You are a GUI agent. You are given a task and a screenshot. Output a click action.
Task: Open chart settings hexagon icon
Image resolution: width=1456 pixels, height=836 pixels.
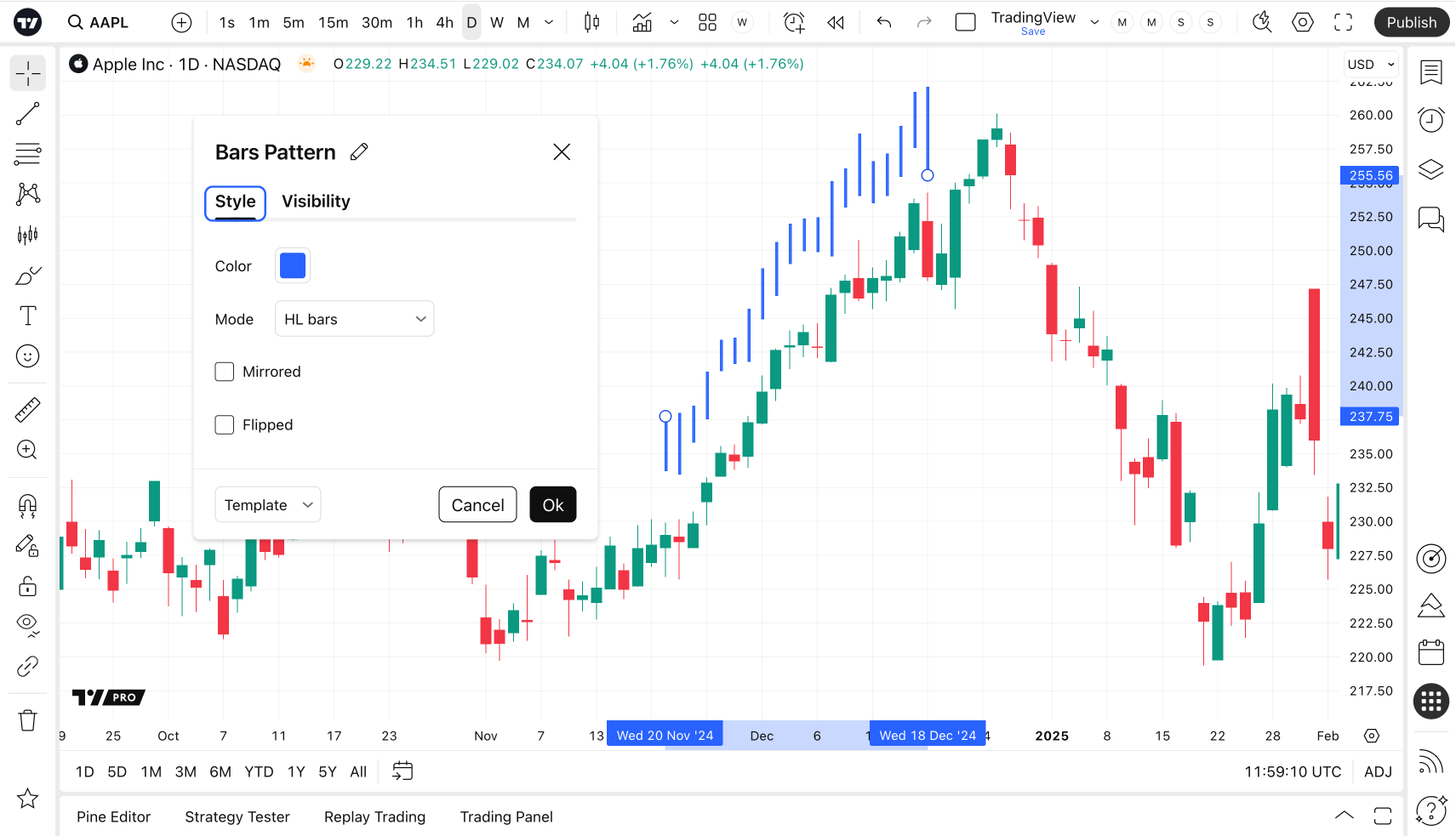1303,22
